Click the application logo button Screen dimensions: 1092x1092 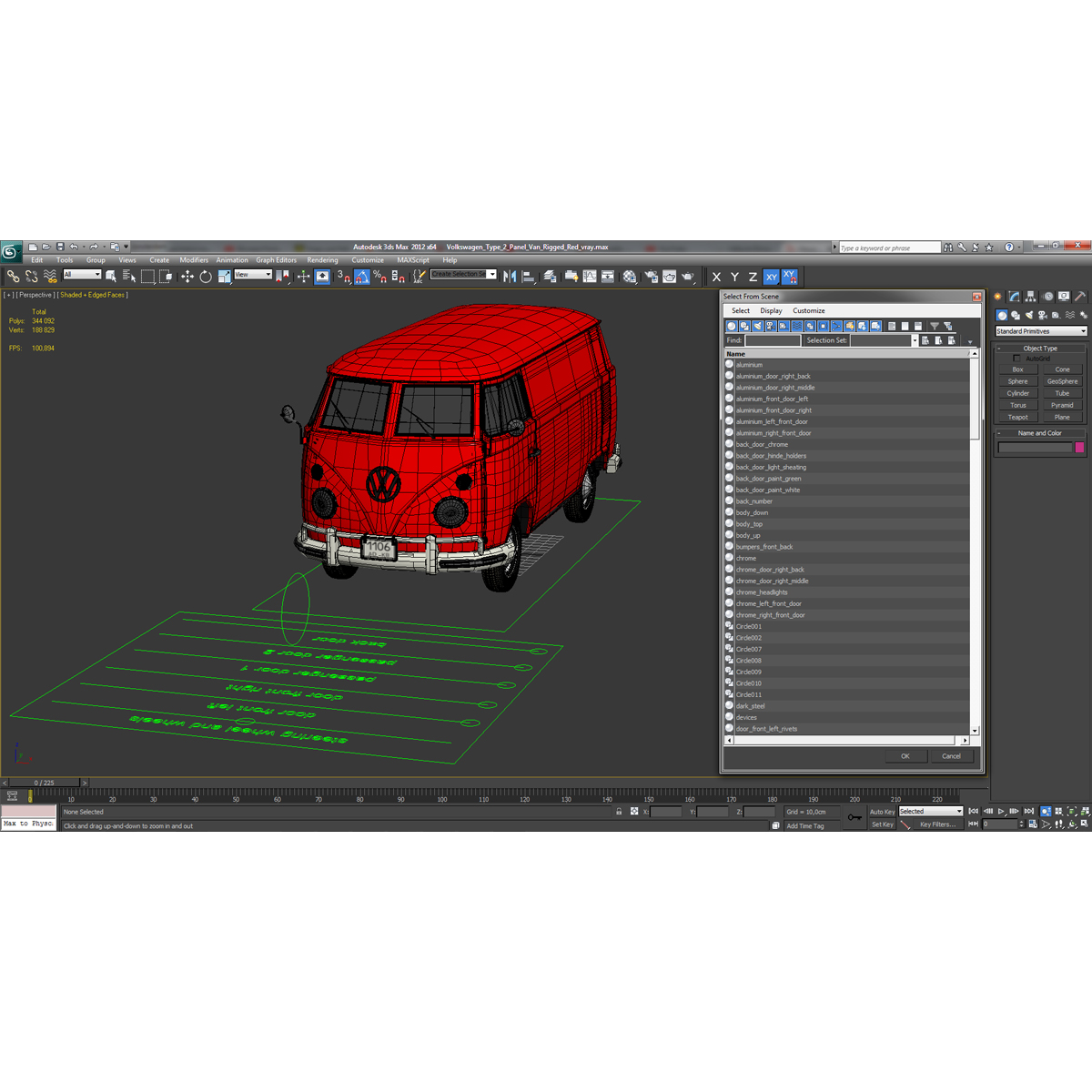click(11, 251)
